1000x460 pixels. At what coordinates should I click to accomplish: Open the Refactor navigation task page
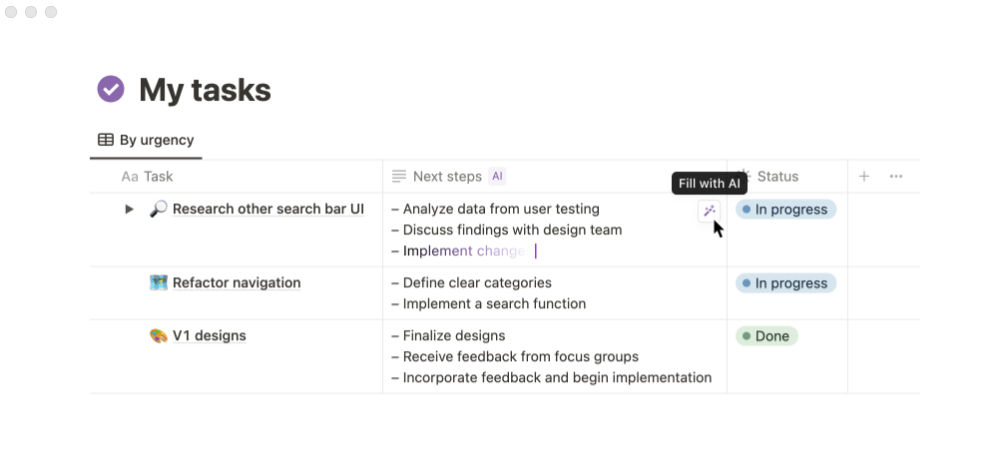[237, 283]
